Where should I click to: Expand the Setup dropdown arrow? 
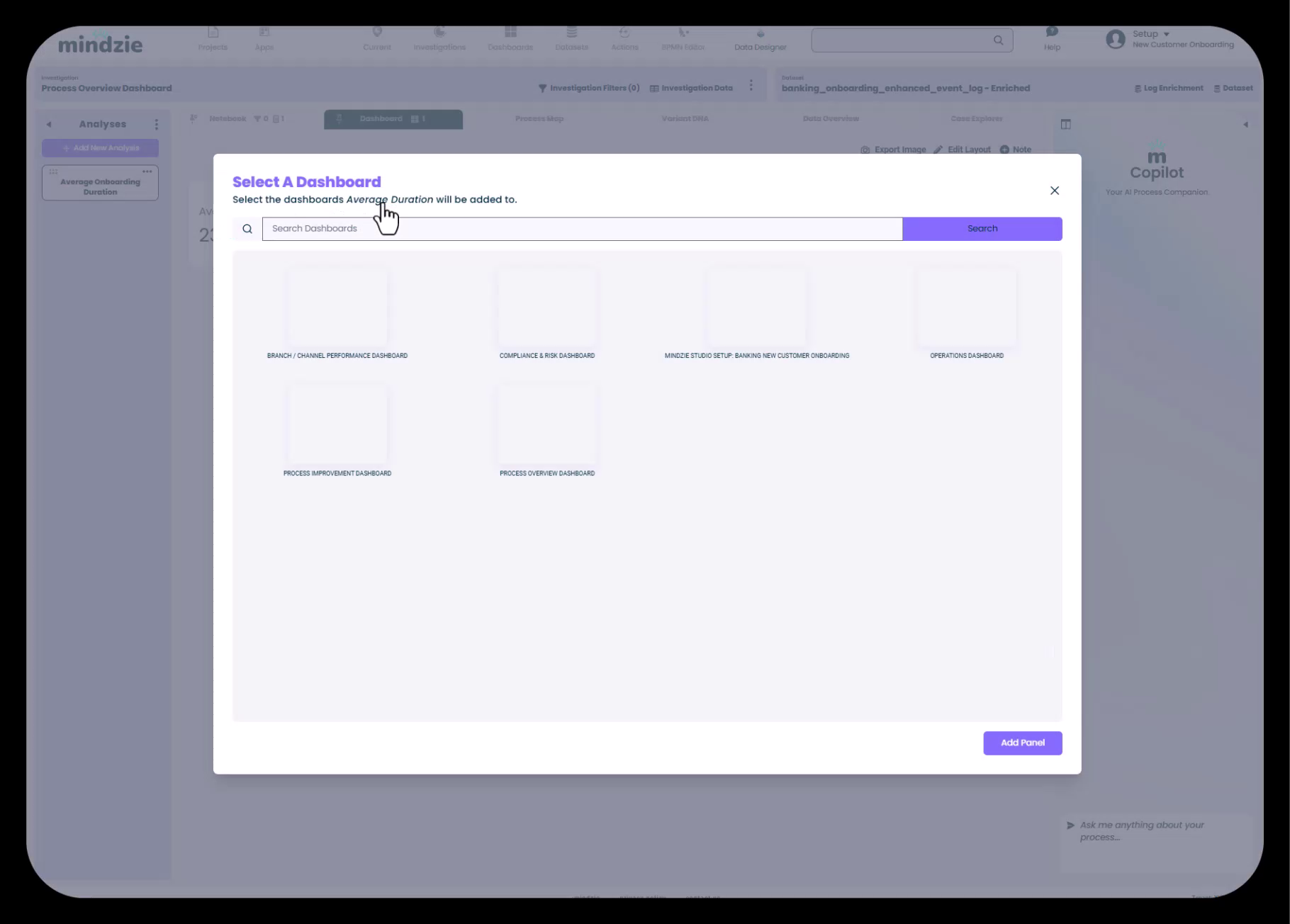coord(1166,34)
